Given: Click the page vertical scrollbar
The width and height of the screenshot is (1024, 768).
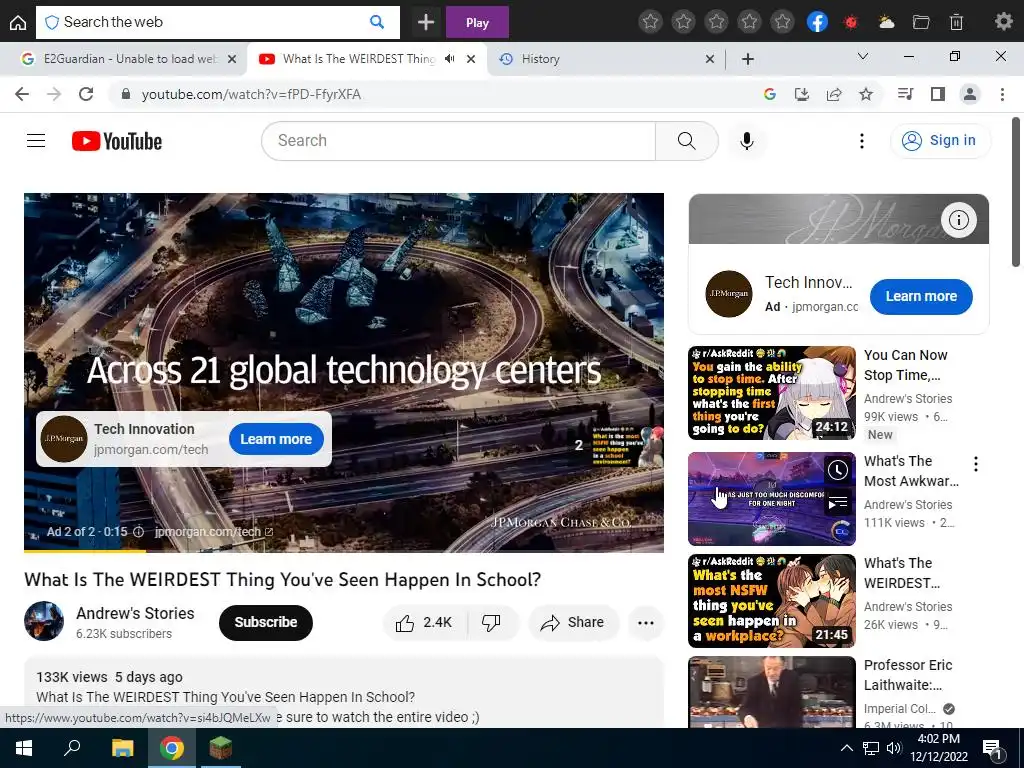Looking at the screenshot, I should [x=1016, y=192].
